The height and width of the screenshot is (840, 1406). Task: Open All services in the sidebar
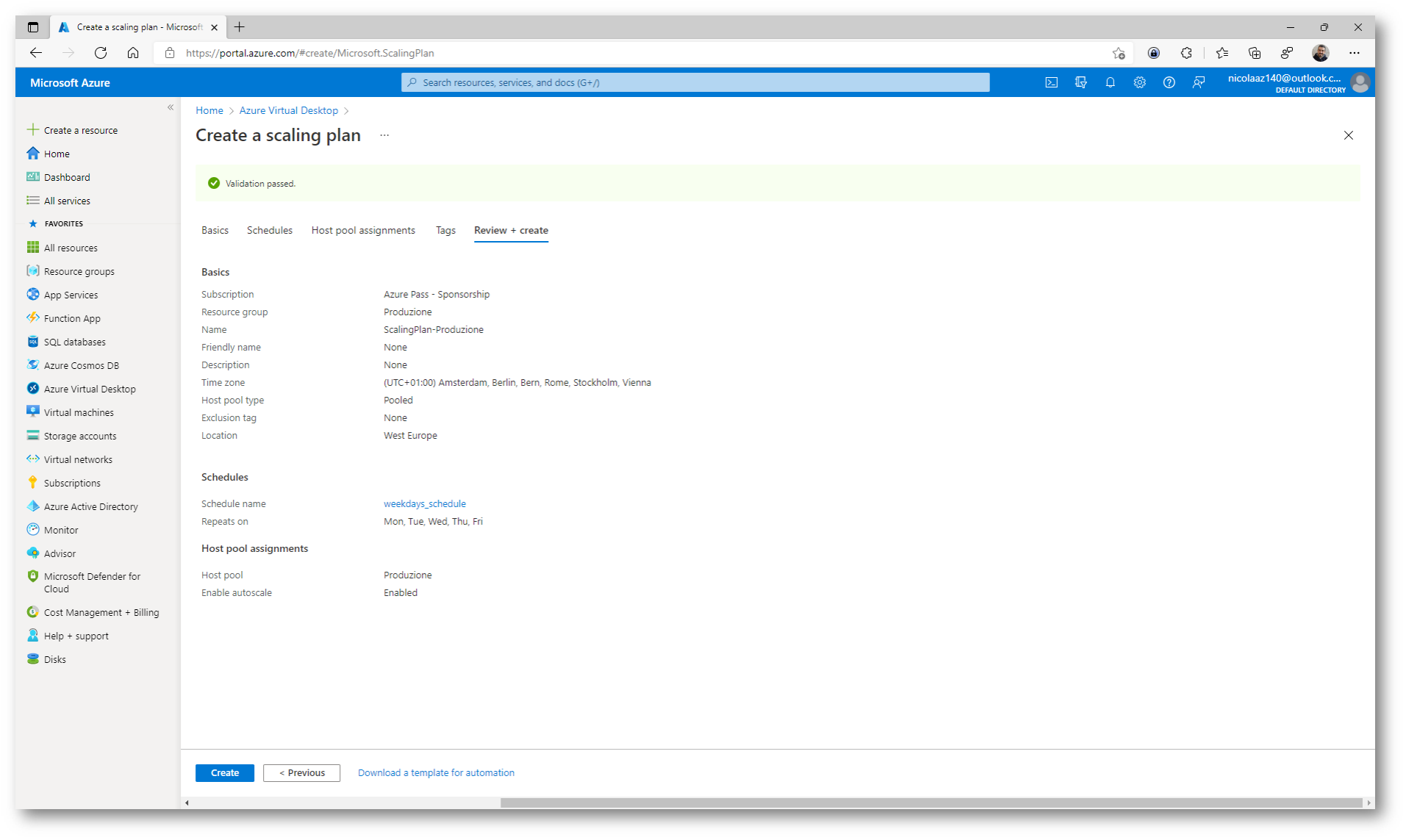pos(59,201)
